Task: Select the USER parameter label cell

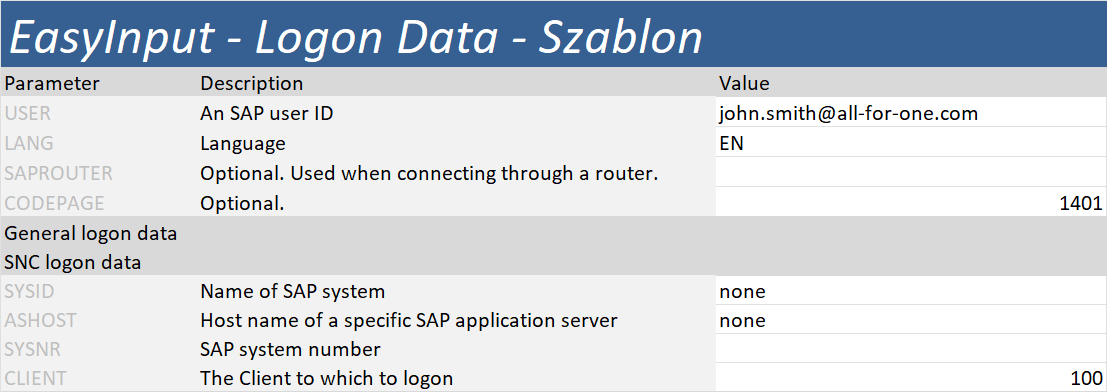Action: pos(99,113)
